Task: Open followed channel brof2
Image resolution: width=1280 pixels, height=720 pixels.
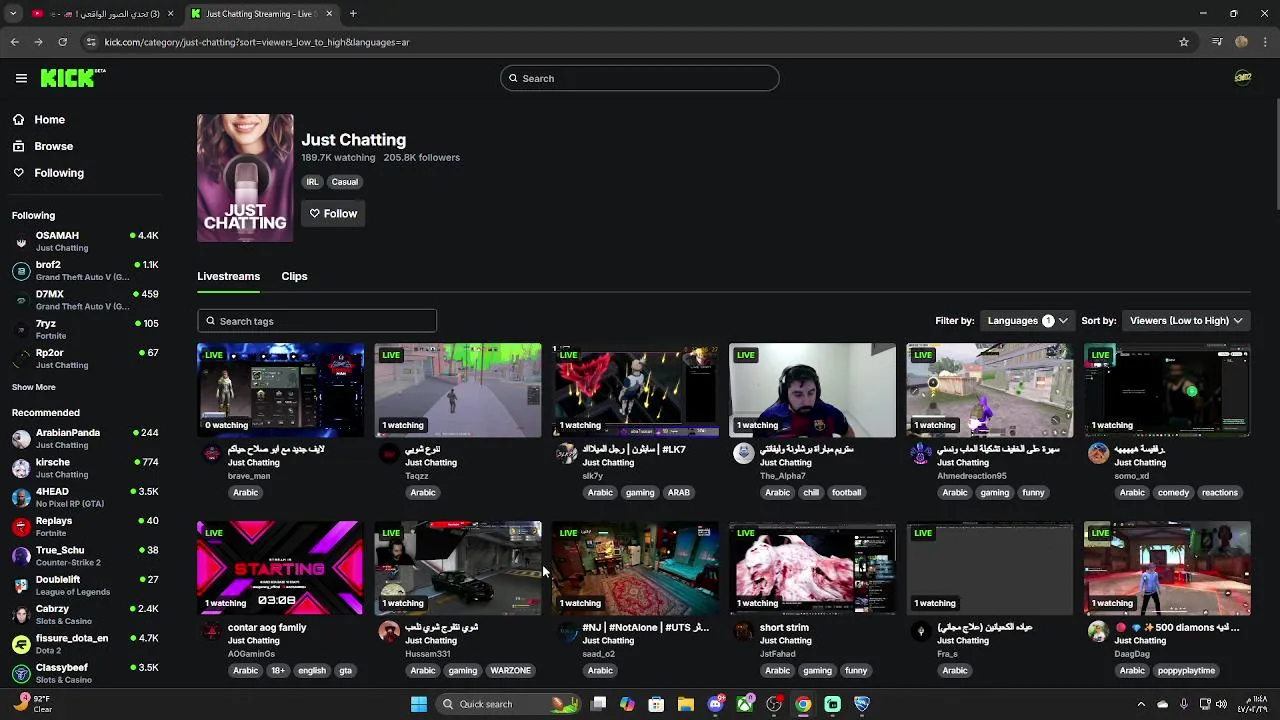Action: pyautogui.click(x=85, y=270)
